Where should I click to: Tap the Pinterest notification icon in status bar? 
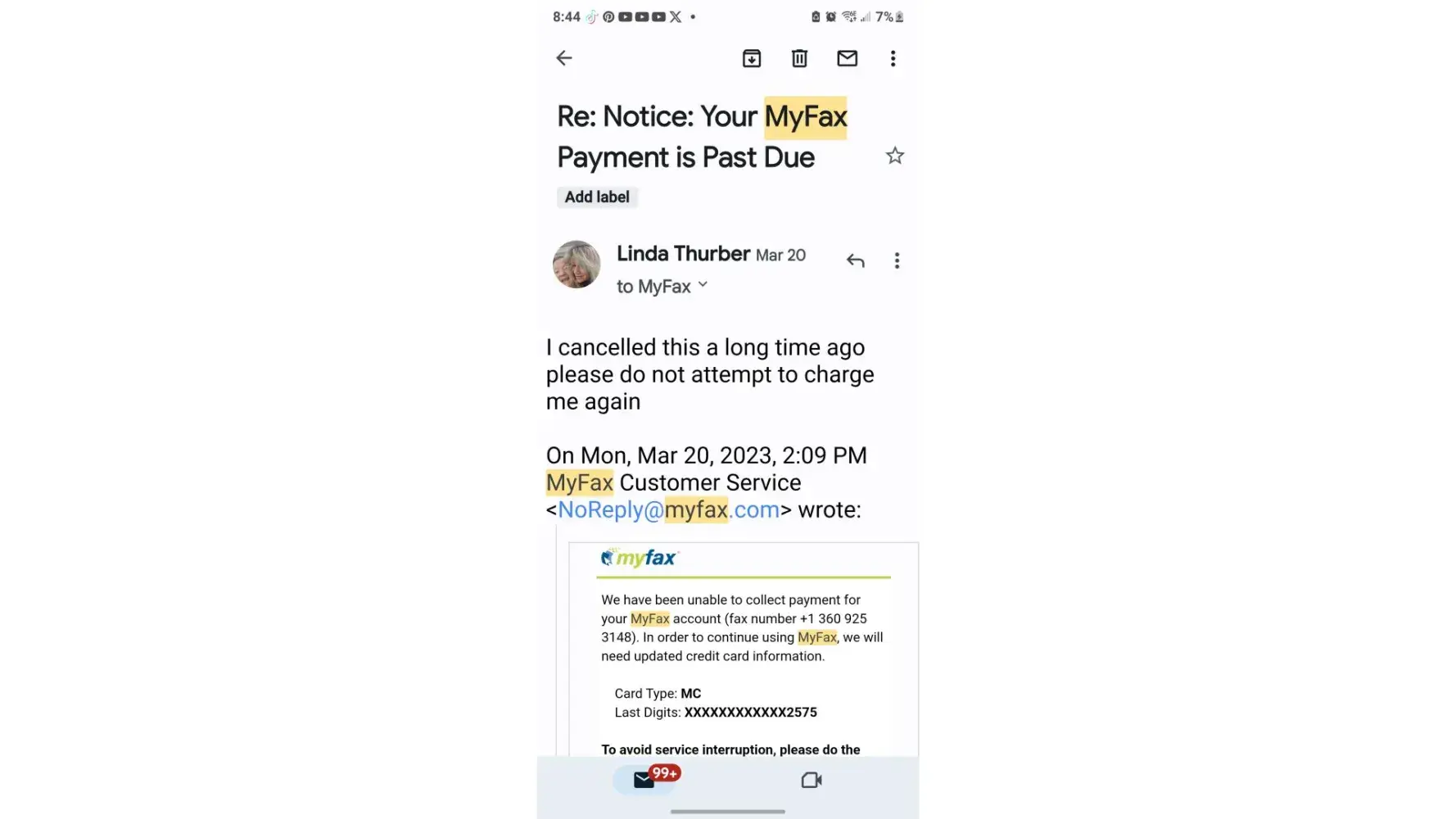click(608, 16)
